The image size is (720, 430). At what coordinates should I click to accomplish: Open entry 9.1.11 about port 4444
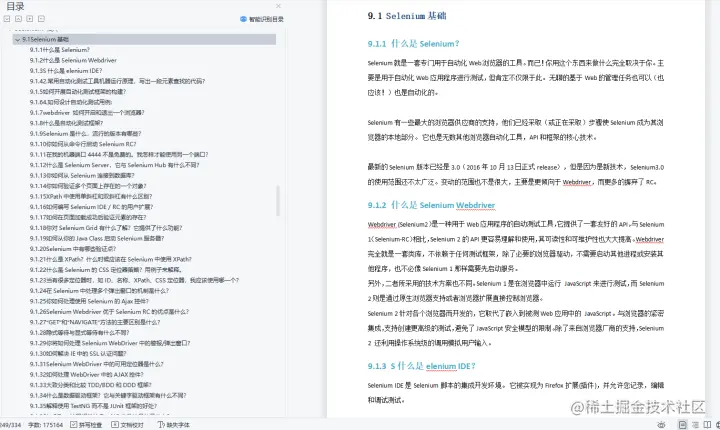119,154
